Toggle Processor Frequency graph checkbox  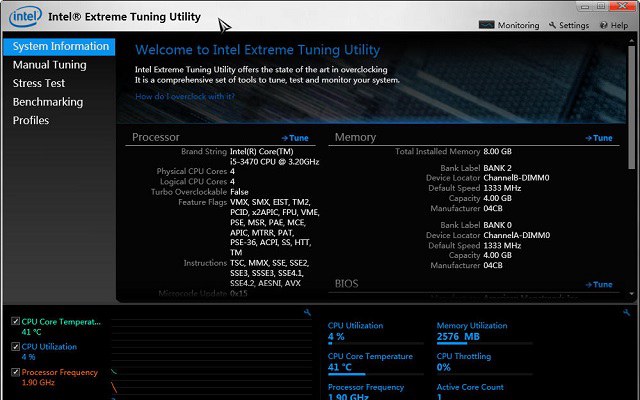(16, 372)
